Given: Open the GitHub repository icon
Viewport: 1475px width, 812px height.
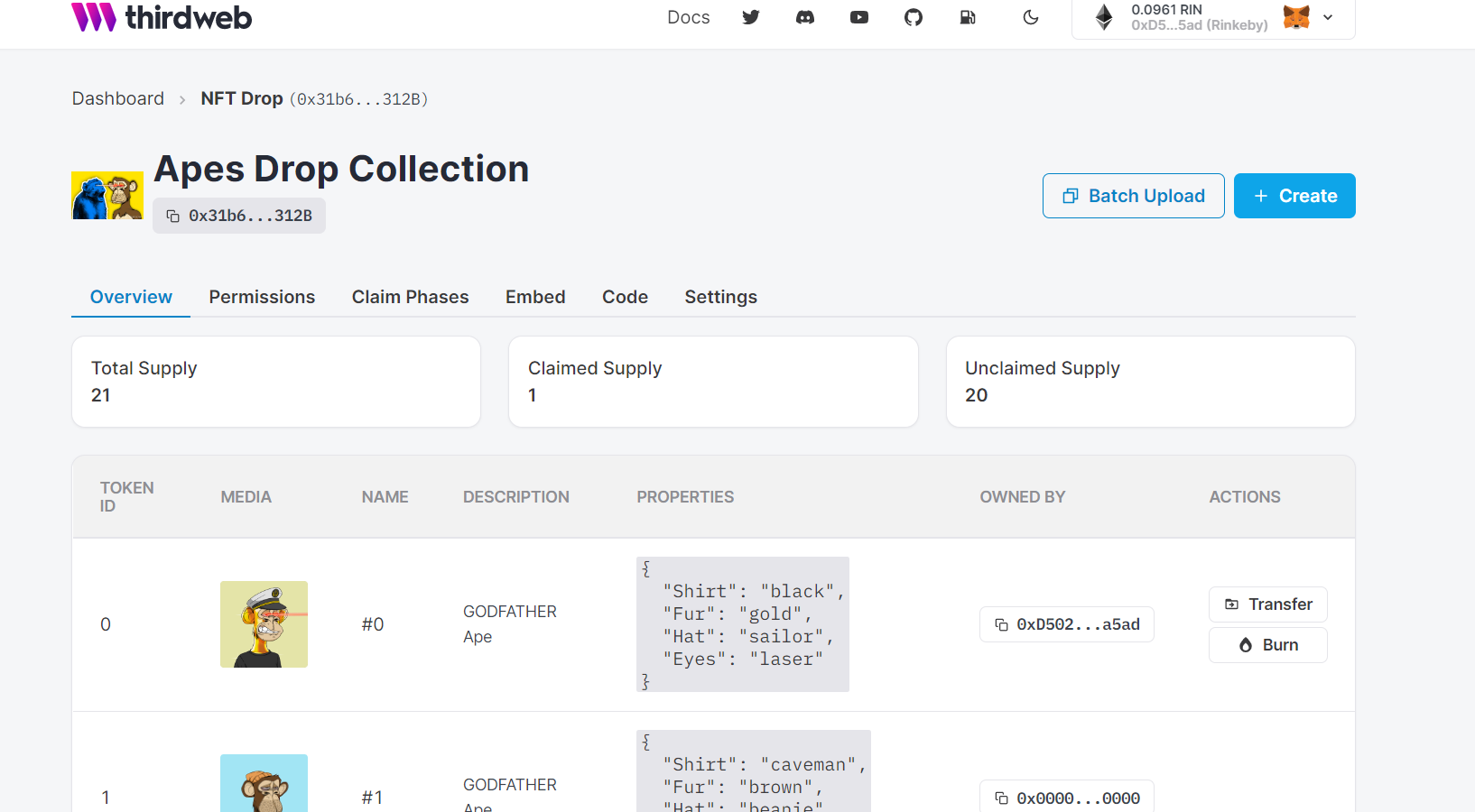Looking at the screenshot, I should click(914, 17).
